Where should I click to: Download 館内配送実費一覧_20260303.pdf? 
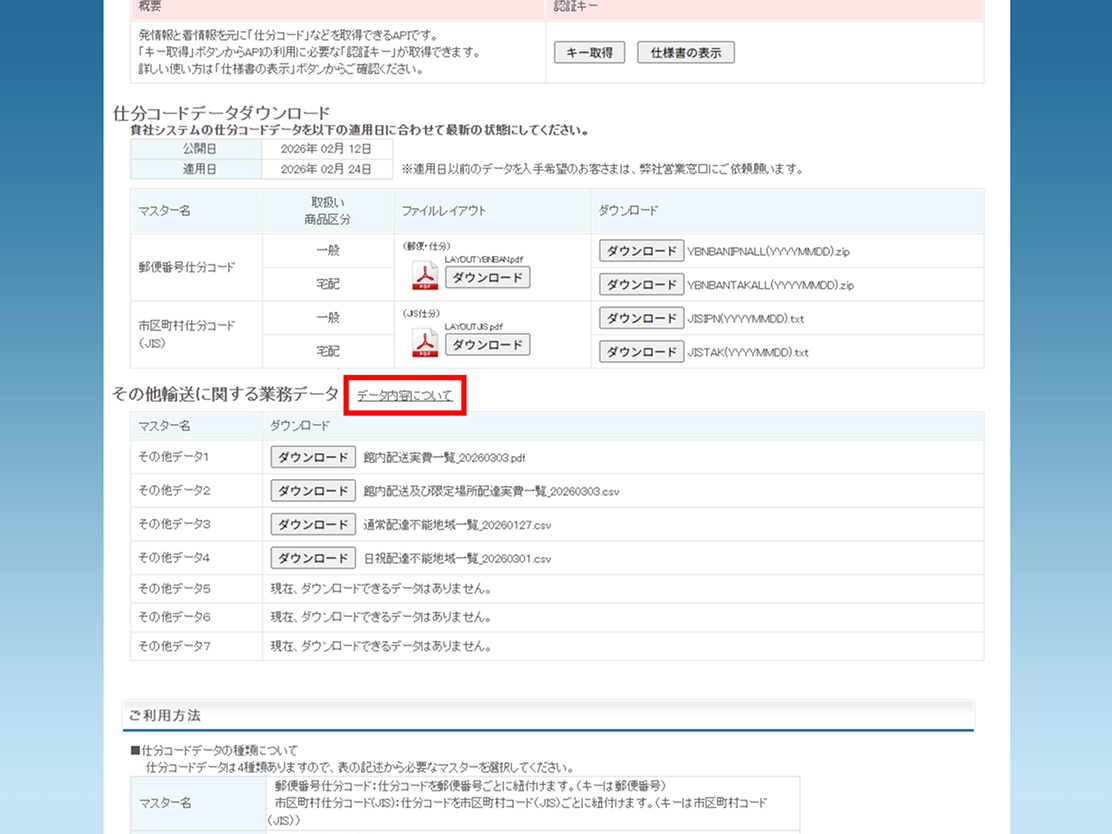313,457
